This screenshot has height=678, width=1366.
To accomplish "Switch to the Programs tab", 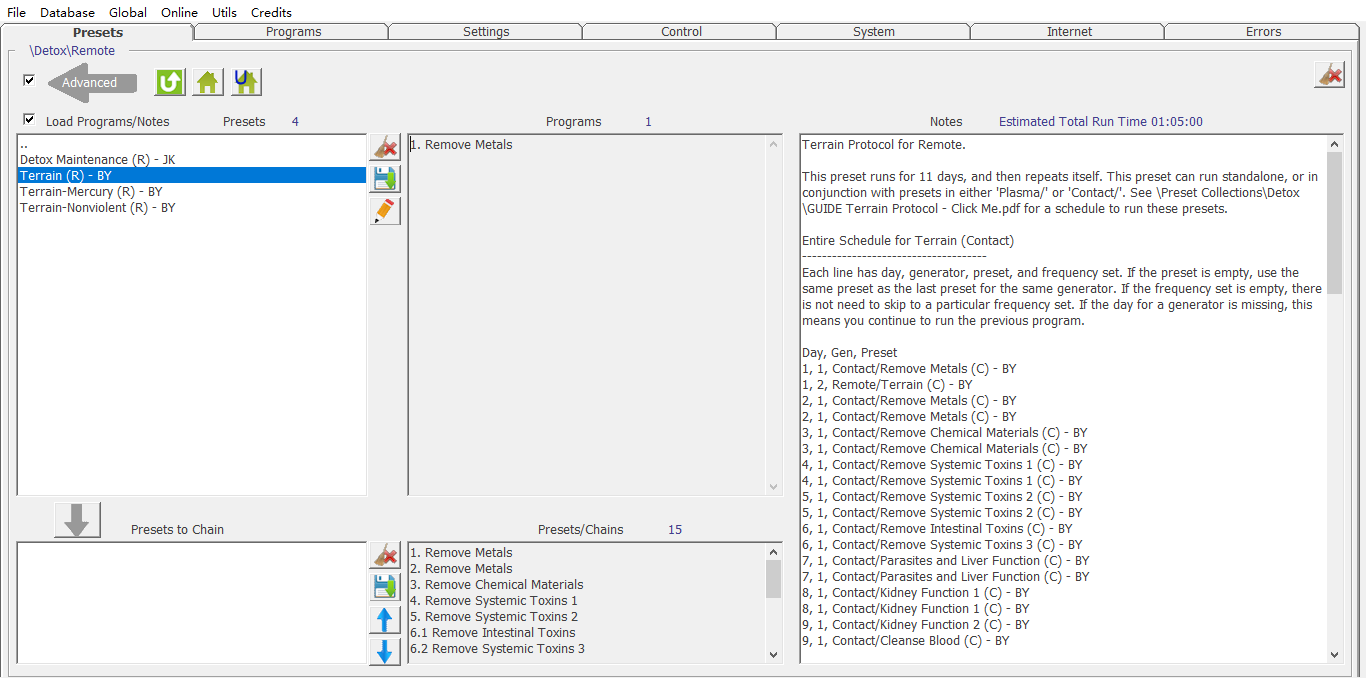I will pyautogui.click(x=293, y=32).
